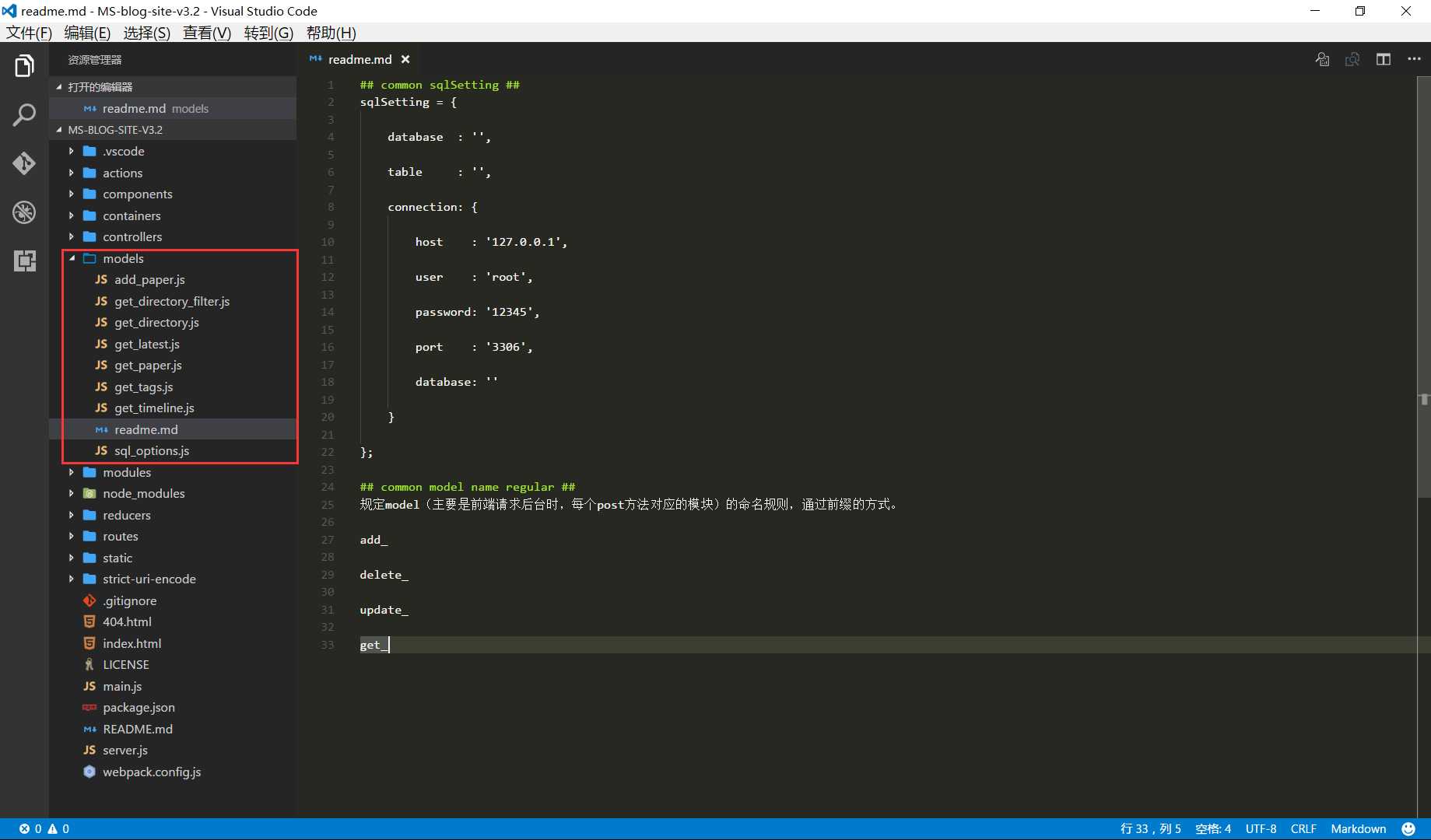Click the 404.html HTML5 file icon
1431x840 pixels.
[x=89, y=621]
